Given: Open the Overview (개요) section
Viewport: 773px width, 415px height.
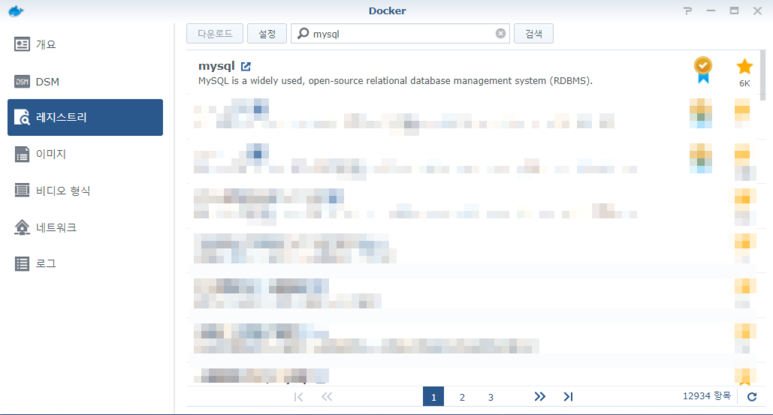Looking at the screenshot, I should tap(85, 44).
